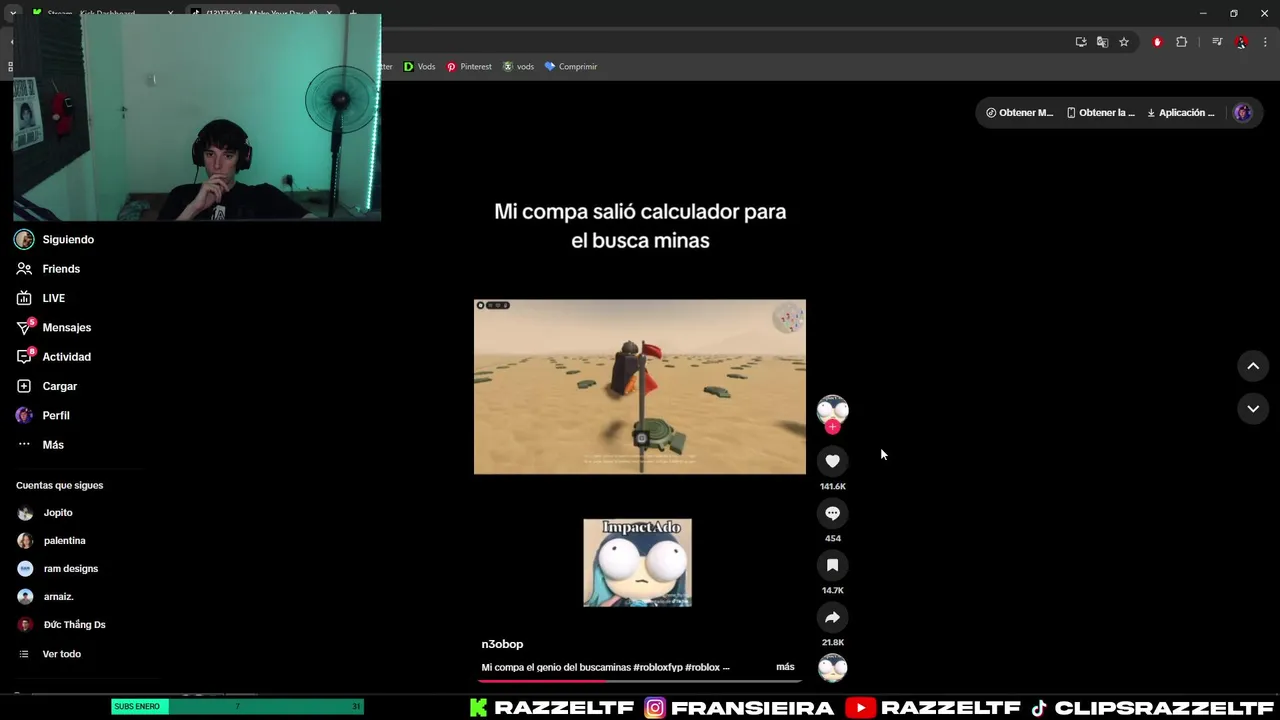
Task: Open the comments with the 454 speech bubble
Action: click(832, 513)
